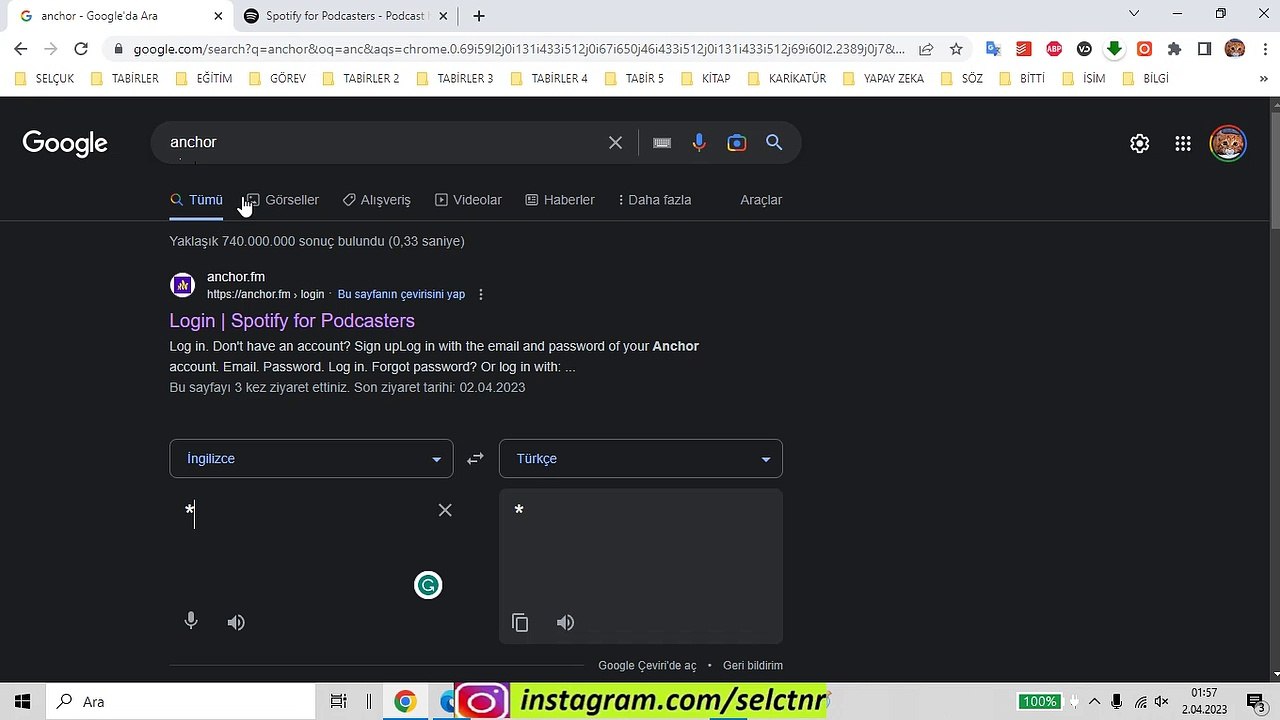
Task: Open a new browser tab
Action: click(479, 16)
